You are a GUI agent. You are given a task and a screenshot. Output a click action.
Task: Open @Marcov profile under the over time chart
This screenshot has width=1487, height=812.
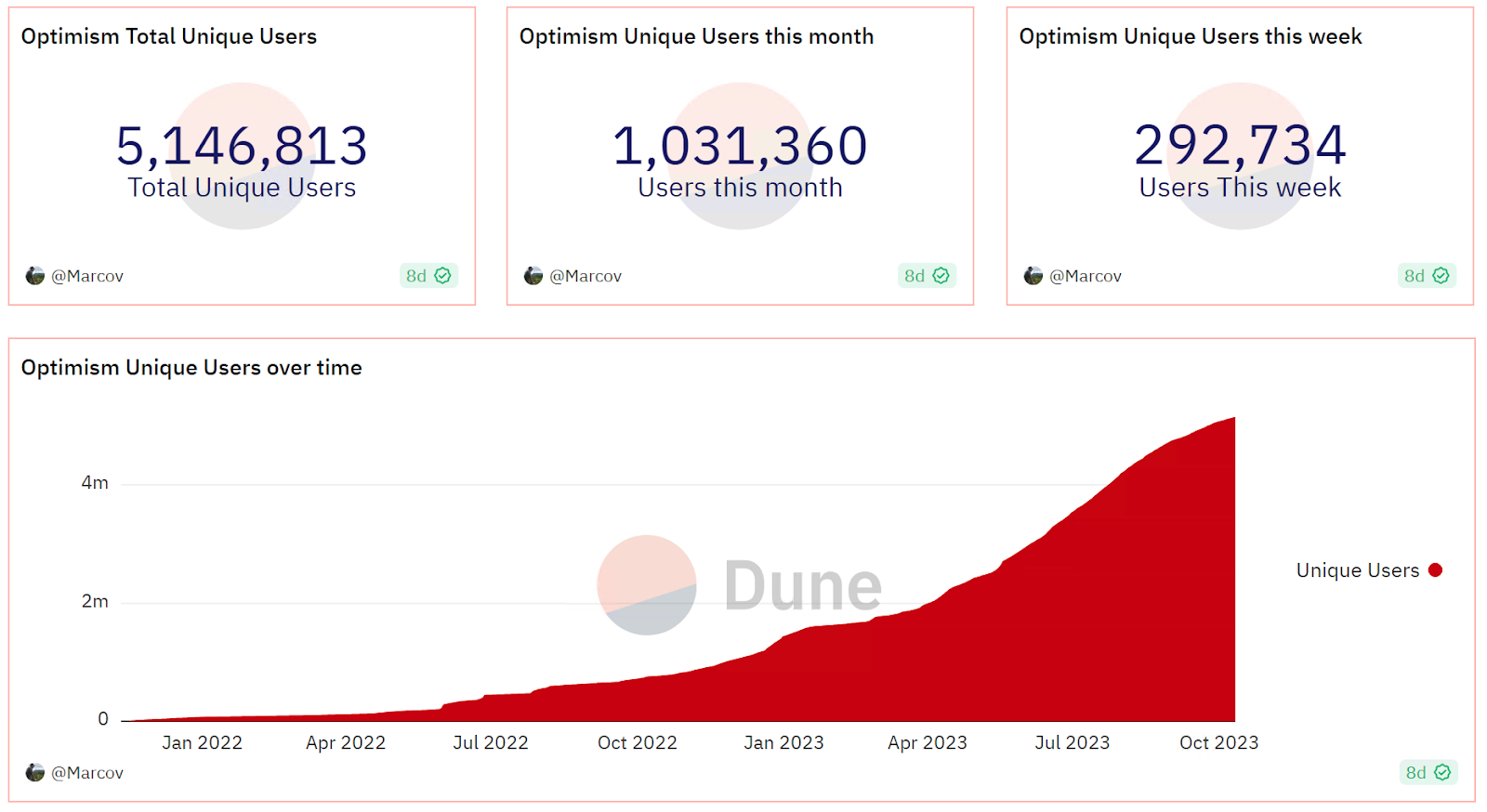point(87,773)
